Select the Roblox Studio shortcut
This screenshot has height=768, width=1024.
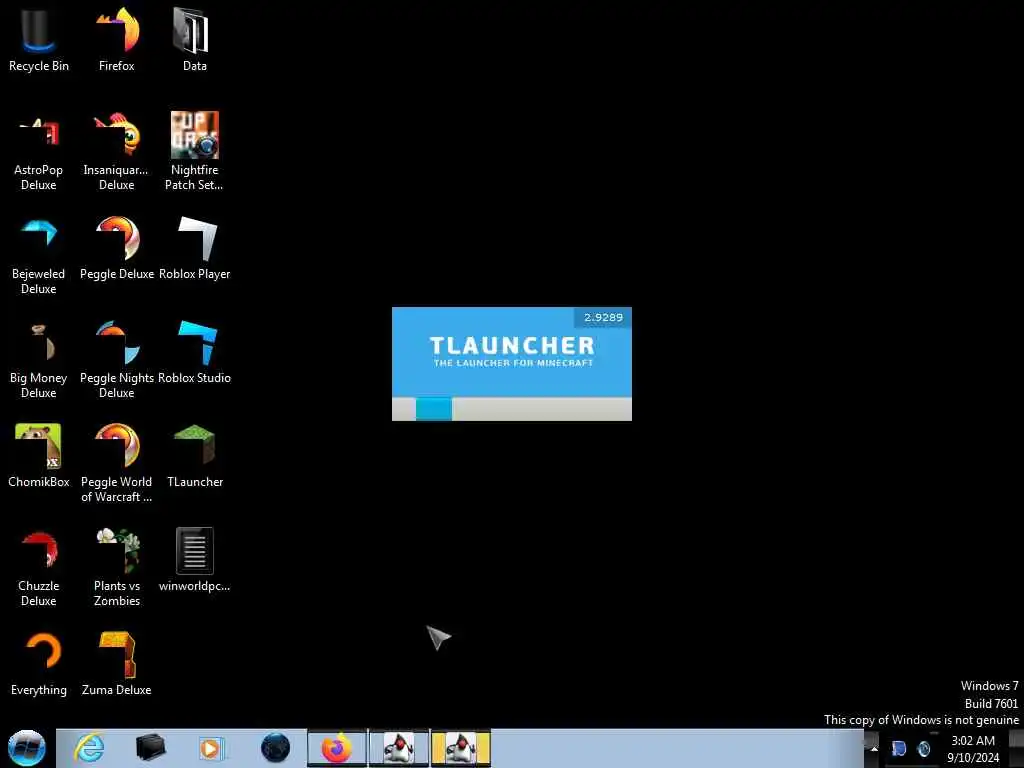point(195,353)
